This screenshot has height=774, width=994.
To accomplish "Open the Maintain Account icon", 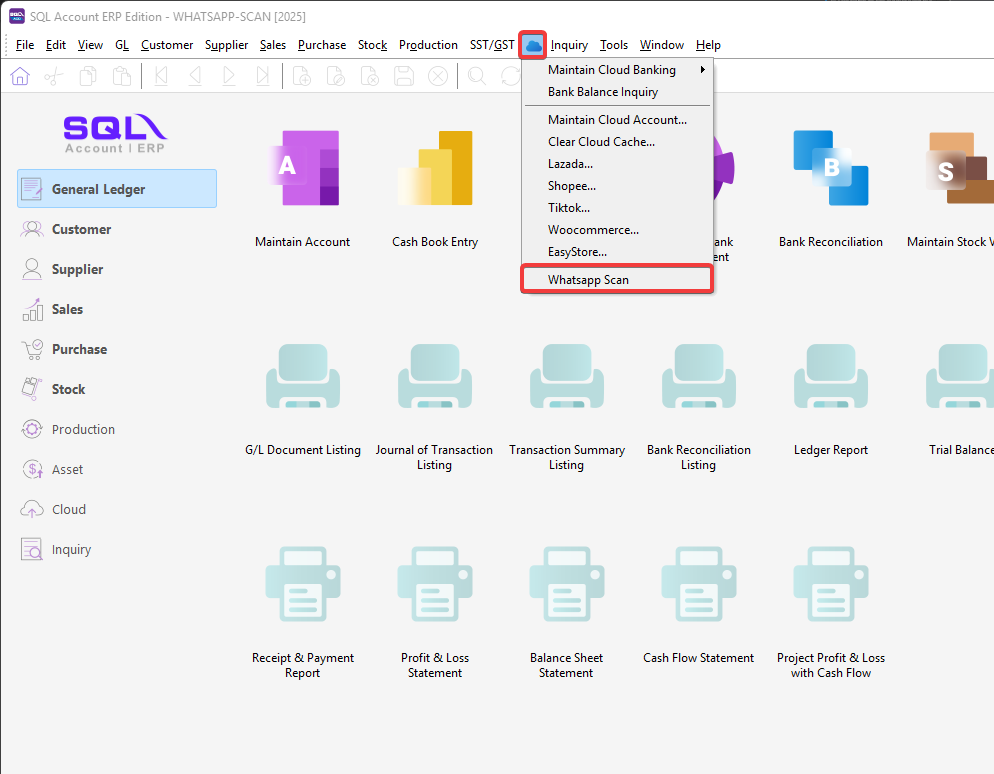I will point(302,168).
